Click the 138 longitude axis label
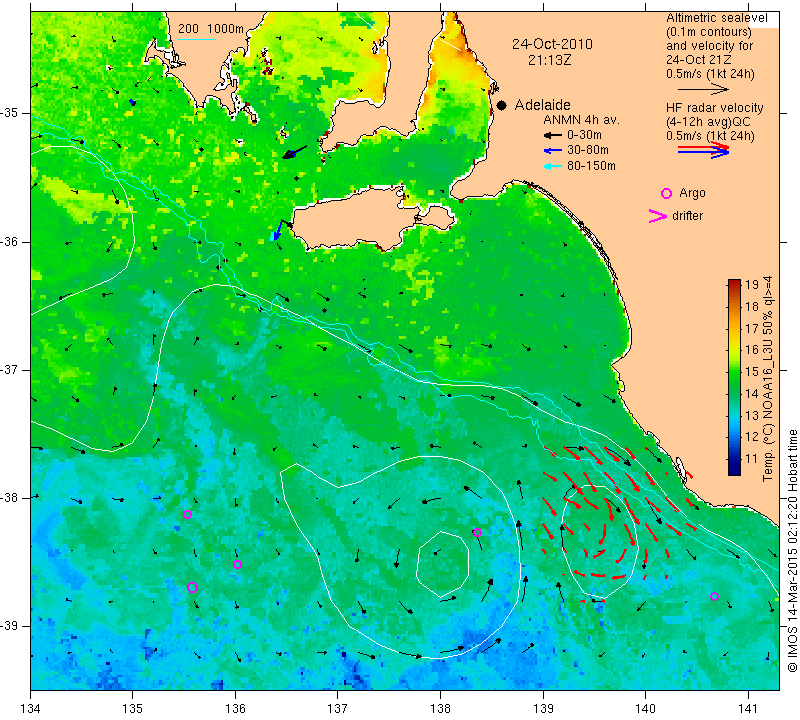This screenshot has width=800, height=720. pyautogui.click(x=440, y=708)
